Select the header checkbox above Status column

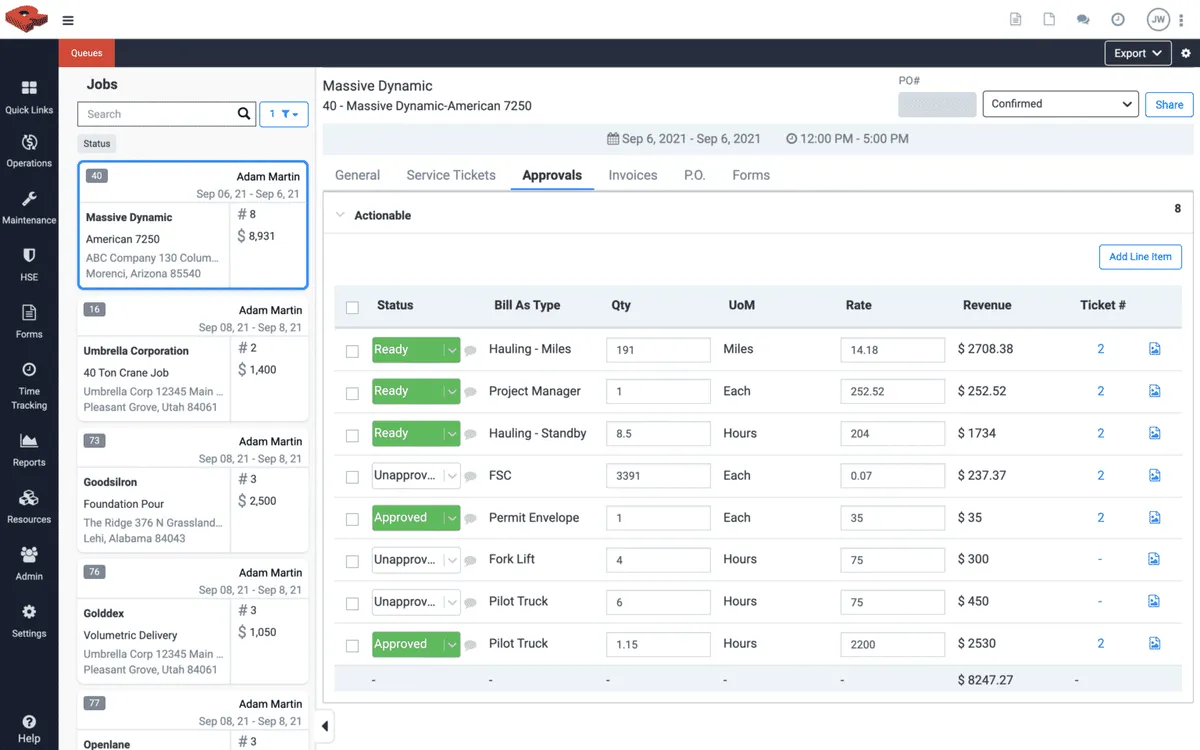pyautogui.click(x=352, y=307)
